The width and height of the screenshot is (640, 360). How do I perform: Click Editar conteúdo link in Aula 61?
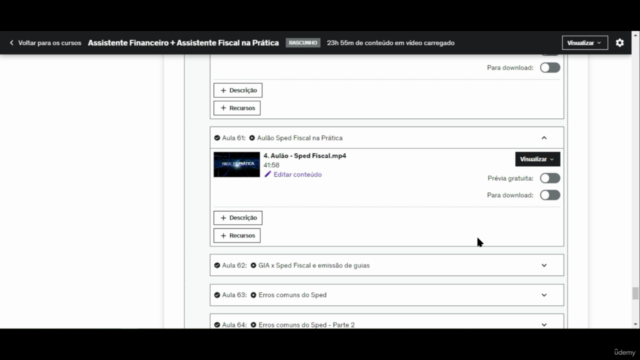(298, 174)
